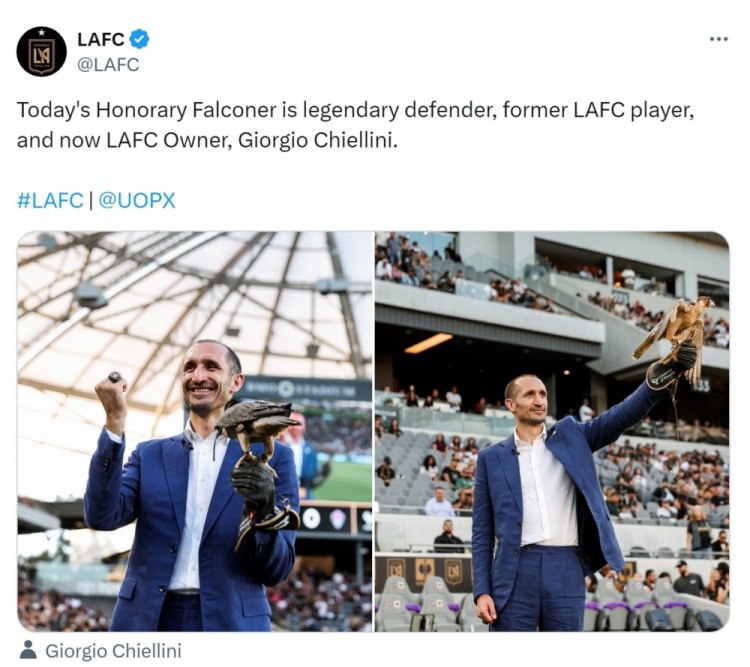The image size is (750, 667).
Task: Click the Giorgio Chiellini tagged name
Action: (113, 651)
